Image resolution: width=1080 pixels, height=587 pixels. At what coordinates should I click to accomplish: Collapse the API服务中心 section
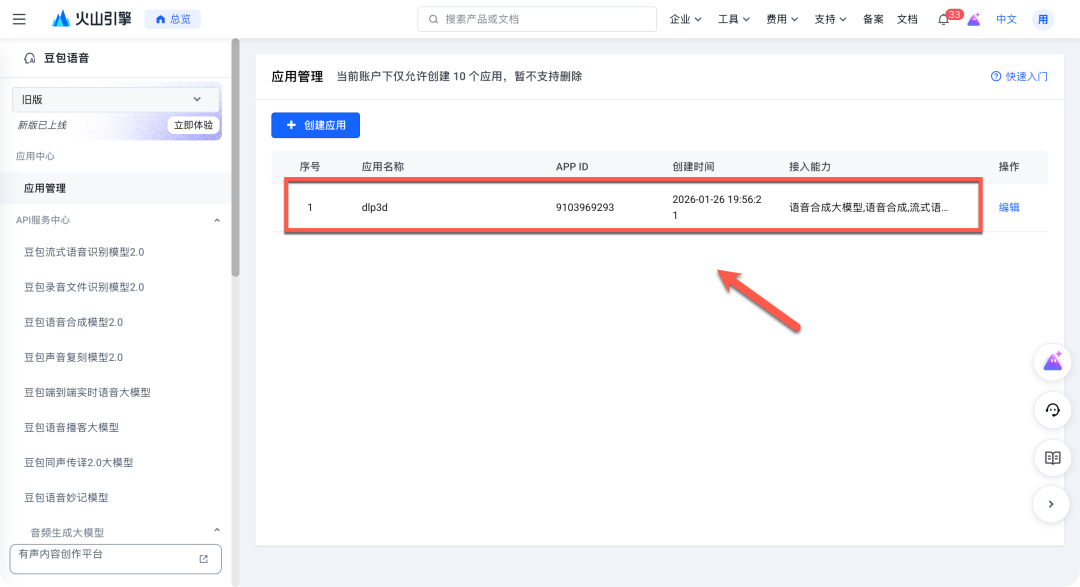click(x=217, y=220)
